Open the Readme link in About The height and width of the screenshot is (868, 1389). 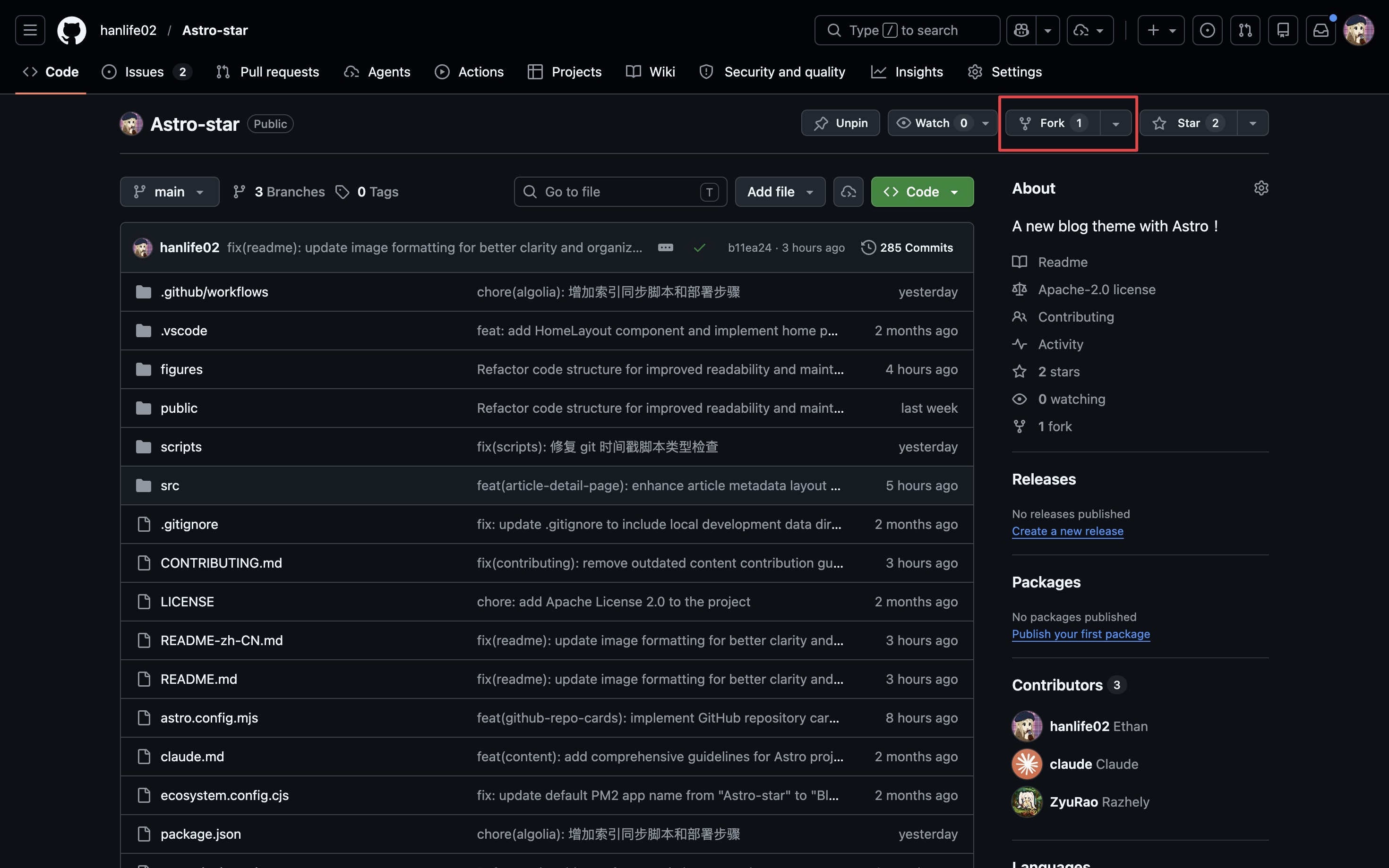1063,262
